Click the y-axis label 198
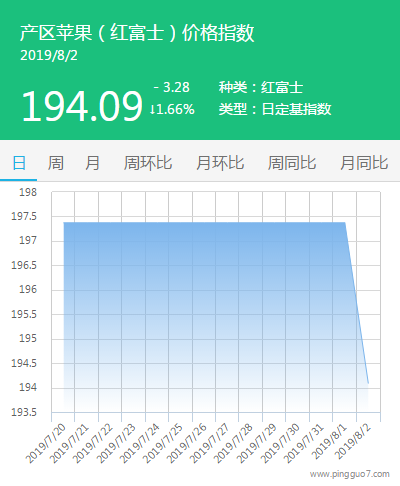Screen dimensions: 400x486 [x=28, y=192]
